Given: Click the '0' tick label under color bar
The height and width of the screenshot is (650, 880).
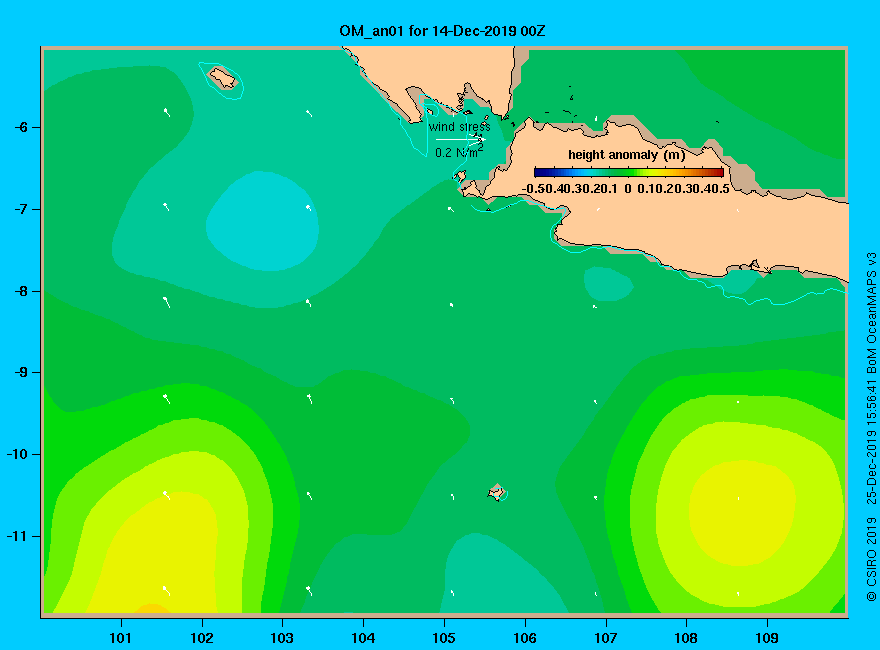Looking at the screenshot, I should coord(627,189).
